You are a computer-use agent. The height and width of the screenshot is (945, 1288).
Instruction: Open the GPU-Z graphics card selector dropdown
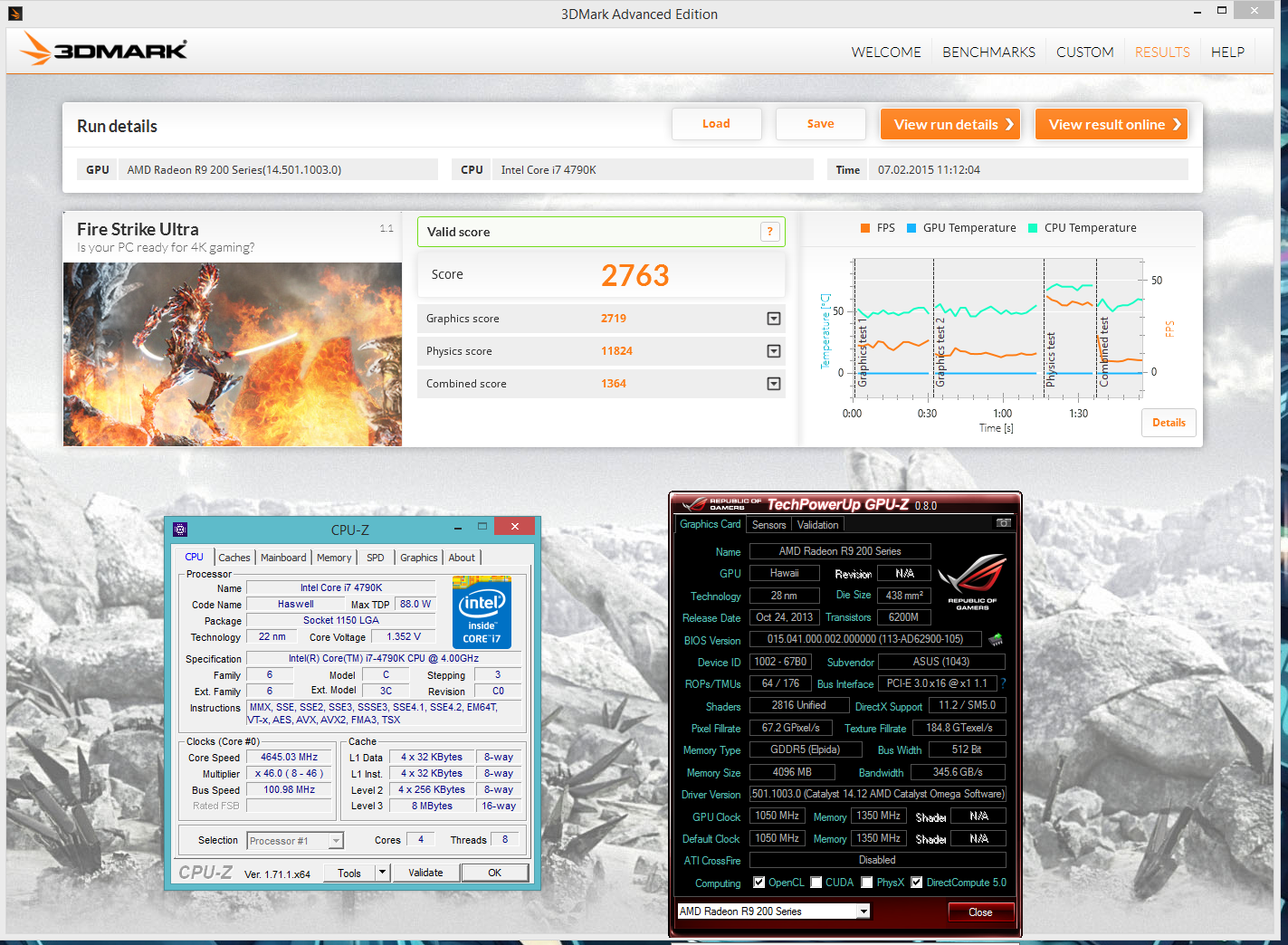coord(863,912)
